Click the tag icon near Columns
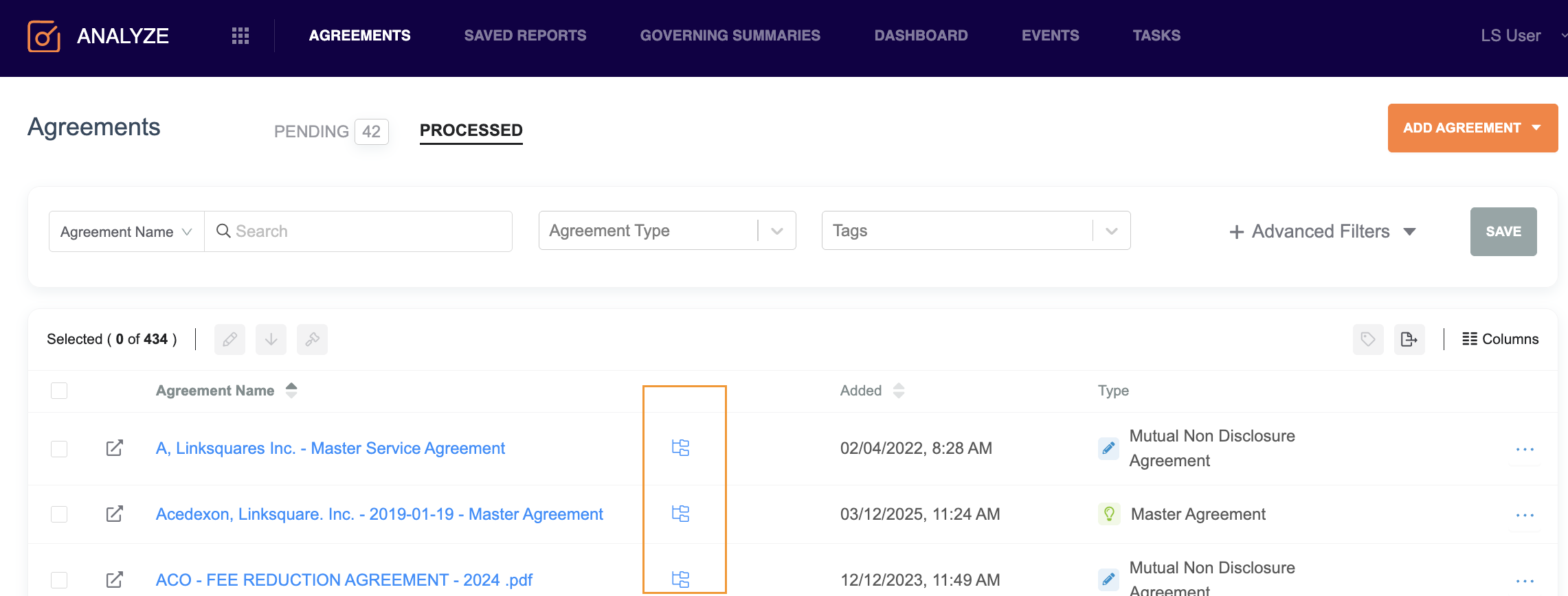 1368,339
